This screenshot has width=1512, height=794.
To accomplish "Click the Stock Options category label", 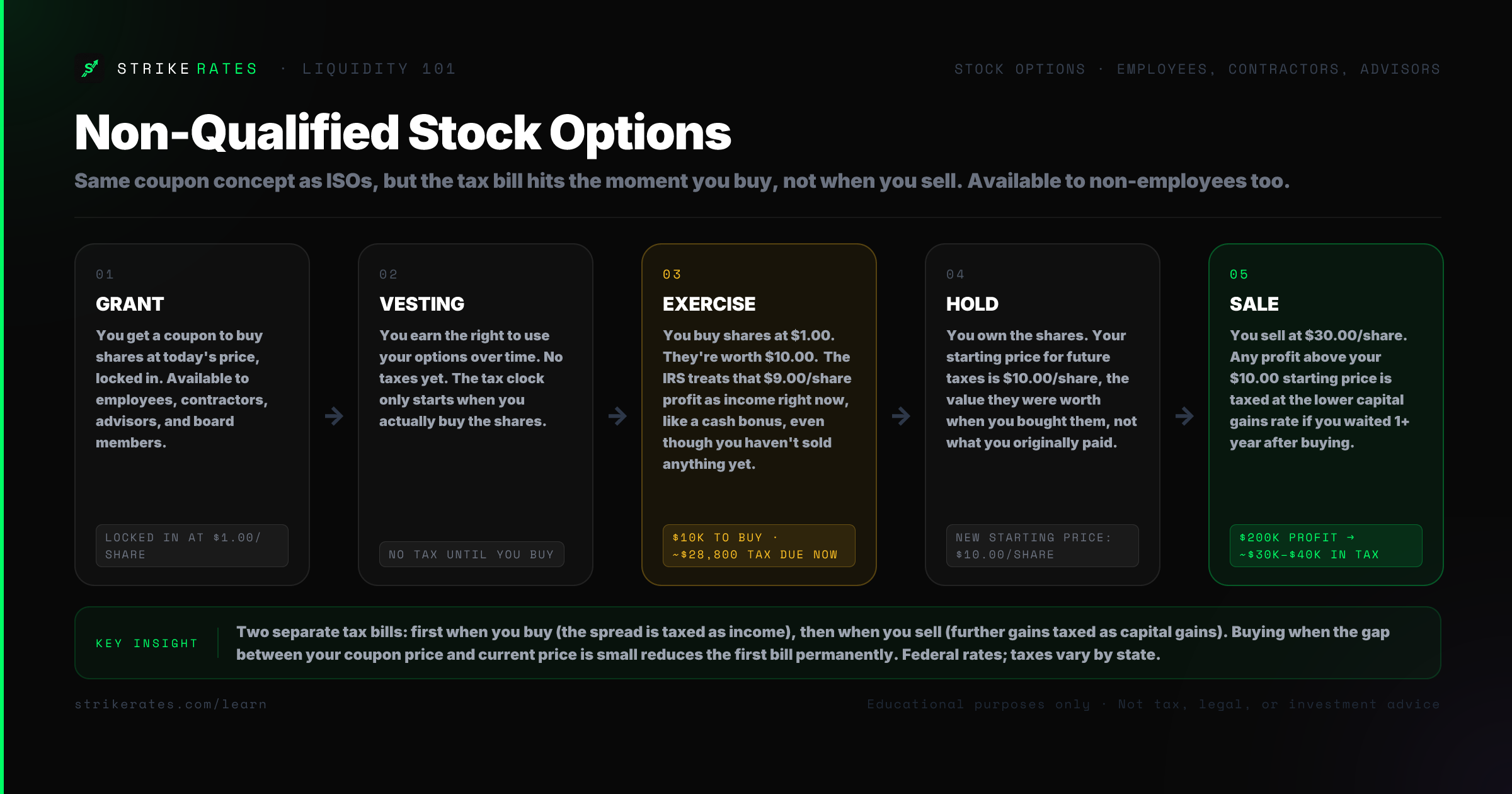I will tap(1020, 69).
